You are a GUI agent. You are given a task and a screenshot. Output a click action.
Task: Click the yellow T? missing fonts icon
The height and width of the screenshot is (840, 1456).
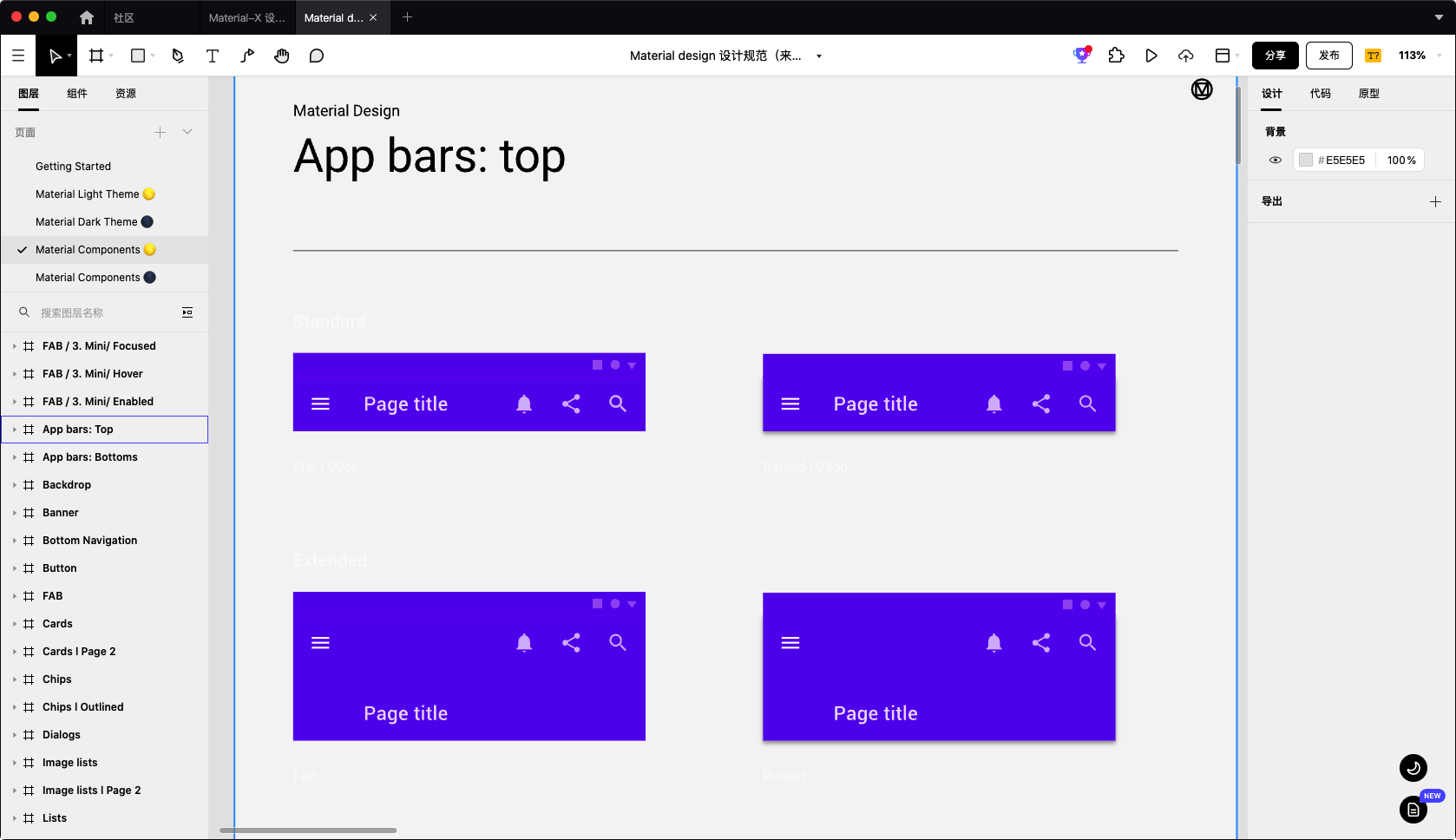pyautogui.click(x=1373, y=56)
